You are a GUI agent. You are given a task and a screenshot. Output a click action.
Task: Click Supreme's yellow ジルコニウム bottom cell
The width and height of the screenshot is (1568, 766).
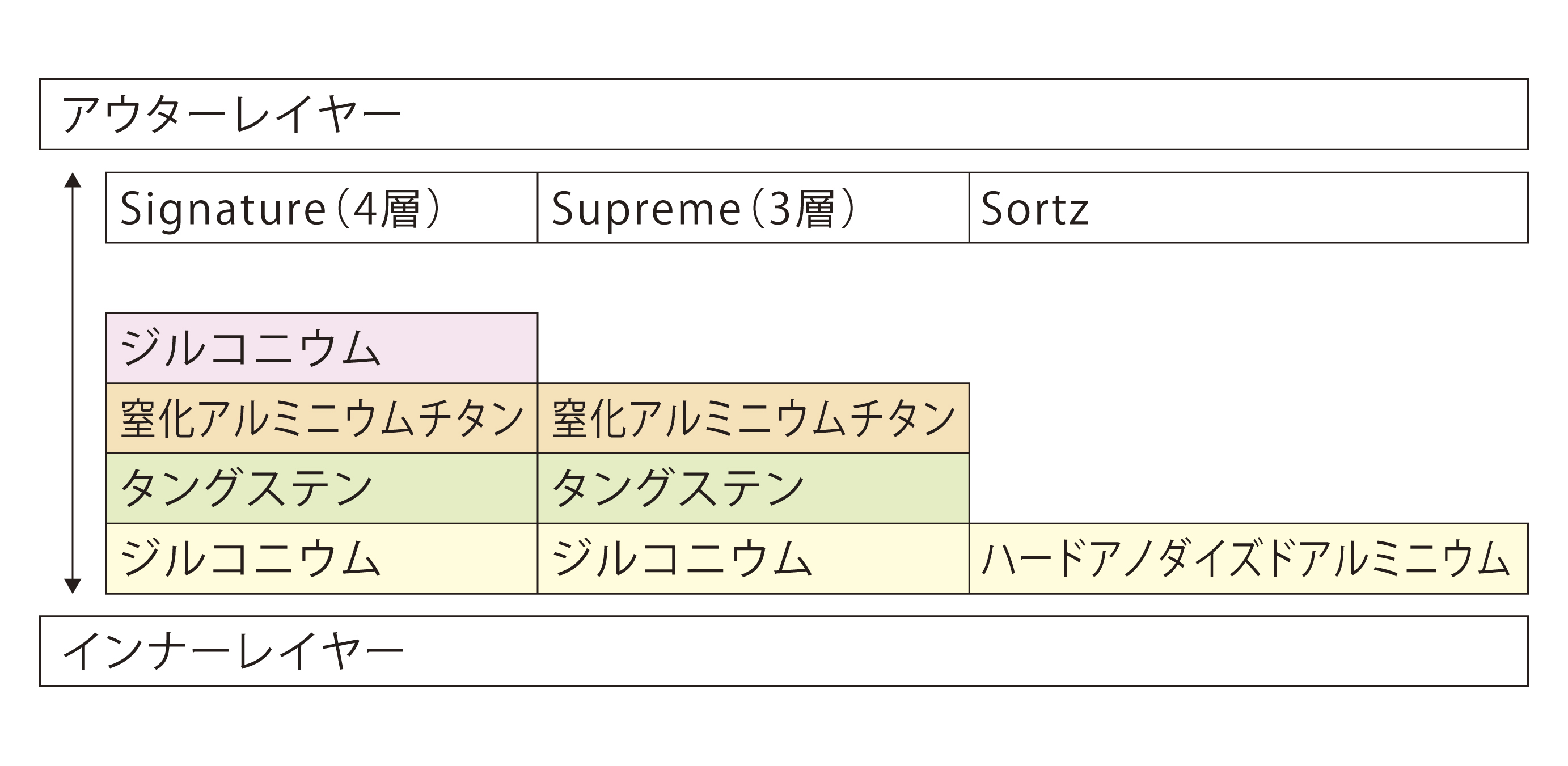[753, 558]
